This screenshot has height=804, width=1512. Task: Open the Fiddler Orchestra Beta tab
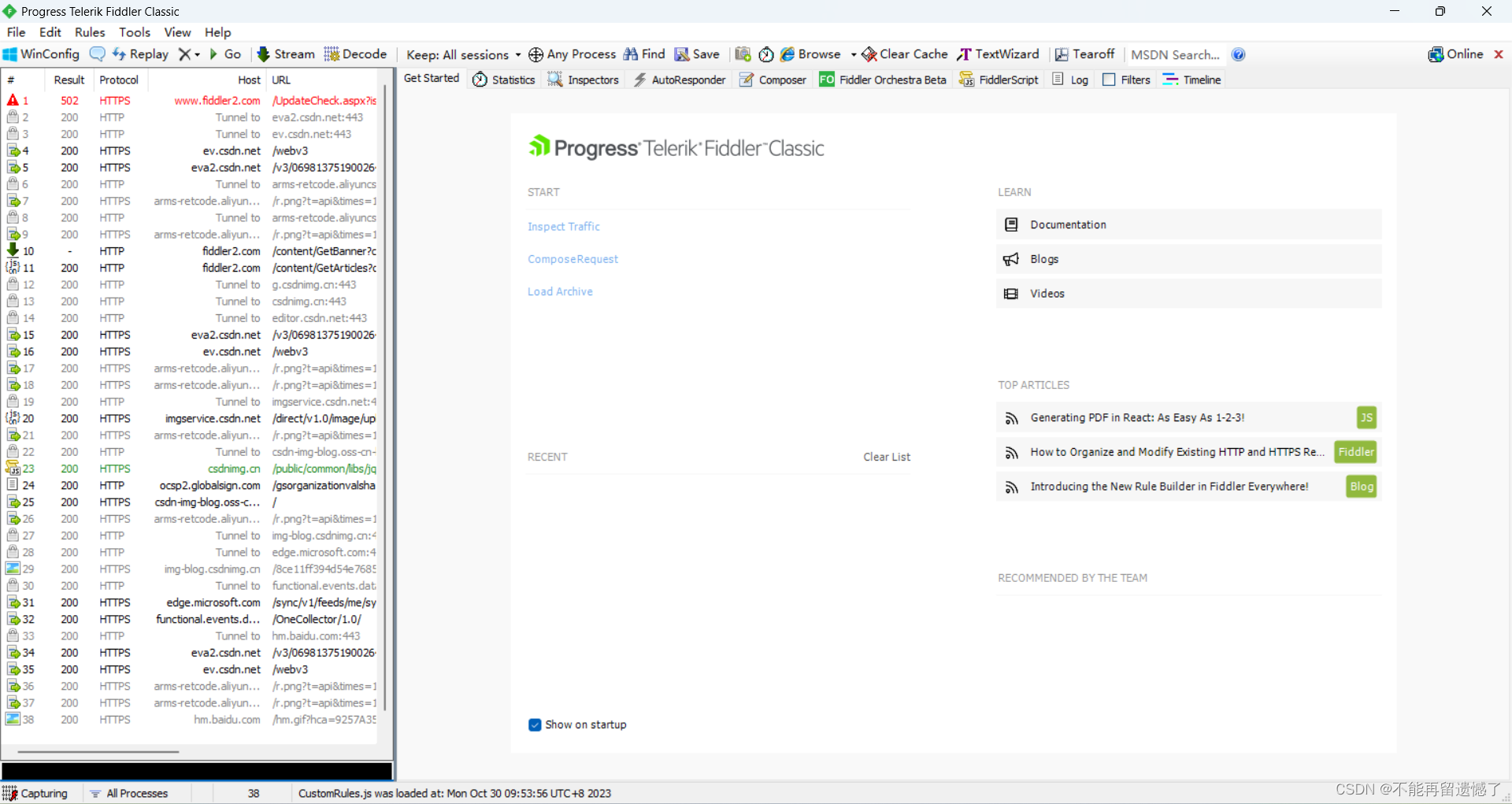tap(883, 80)
